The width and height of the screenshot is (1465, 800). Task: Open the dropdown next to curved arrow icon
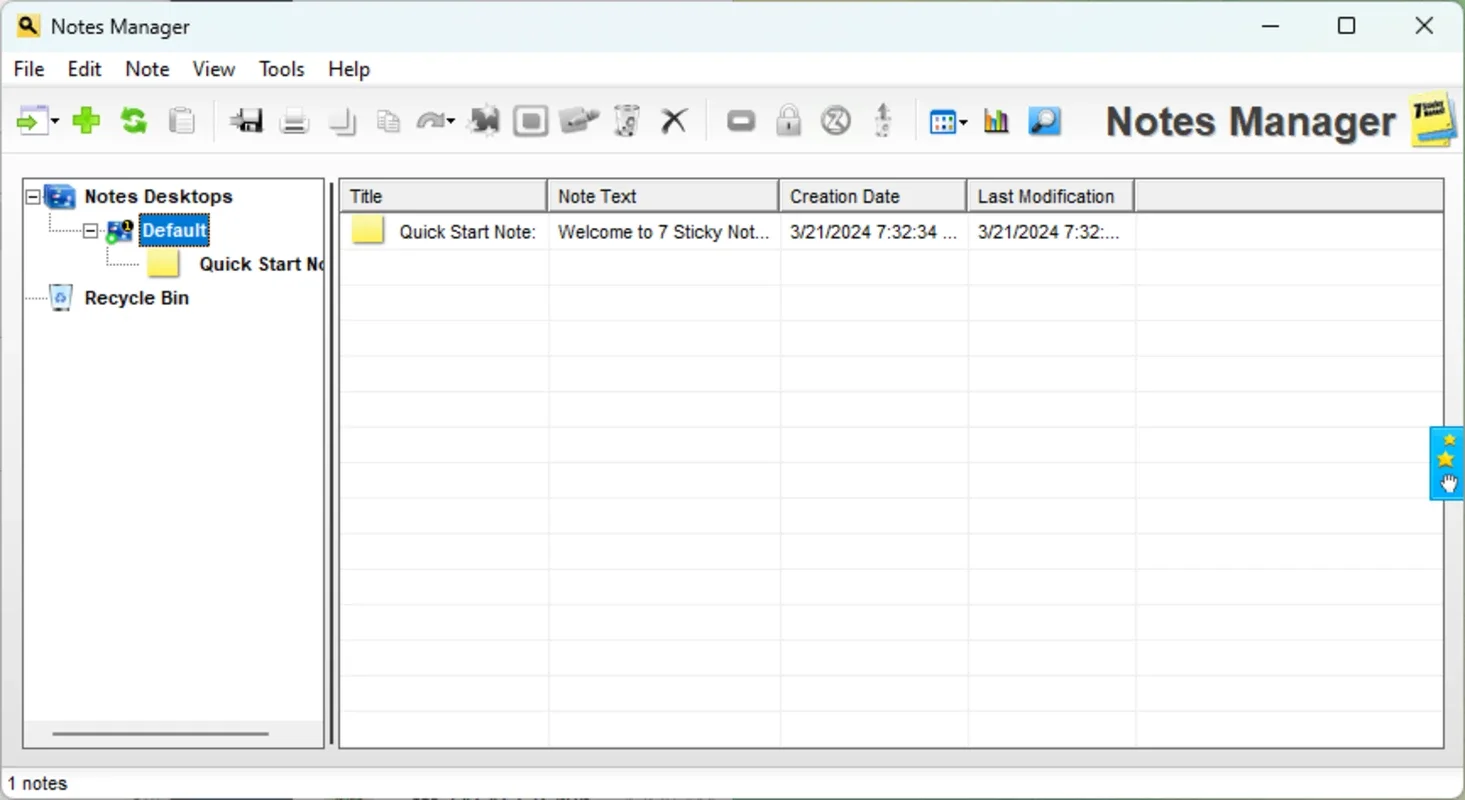451,122
